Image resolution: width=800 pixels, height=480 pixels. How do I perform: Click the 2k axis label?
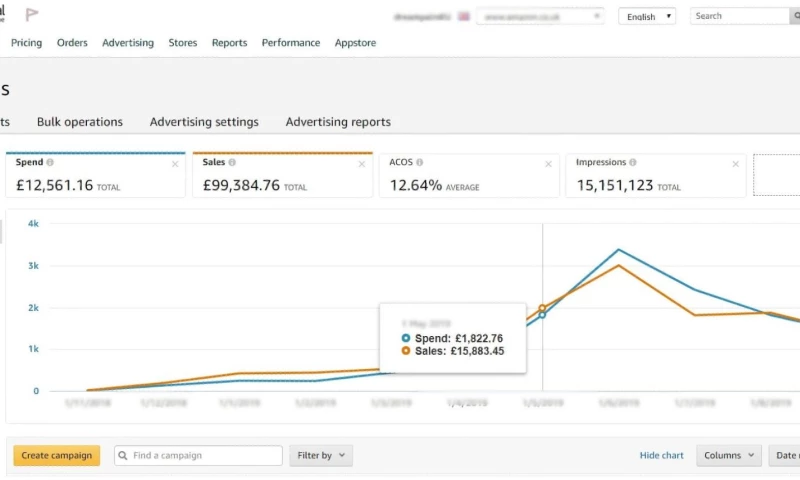coord(33,308)
